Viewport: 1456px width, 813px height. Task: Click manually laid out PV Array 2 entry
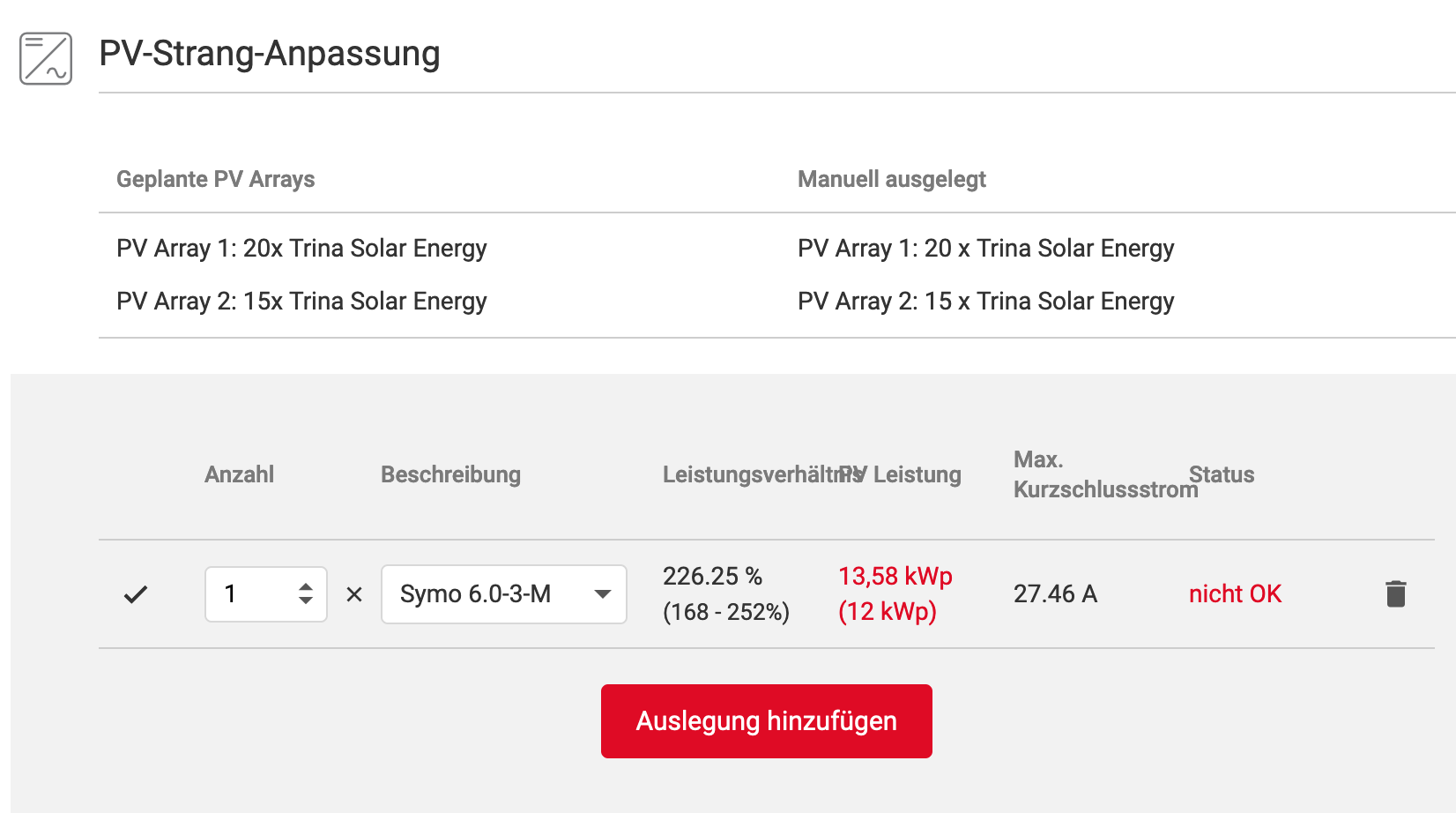(985, 302)
